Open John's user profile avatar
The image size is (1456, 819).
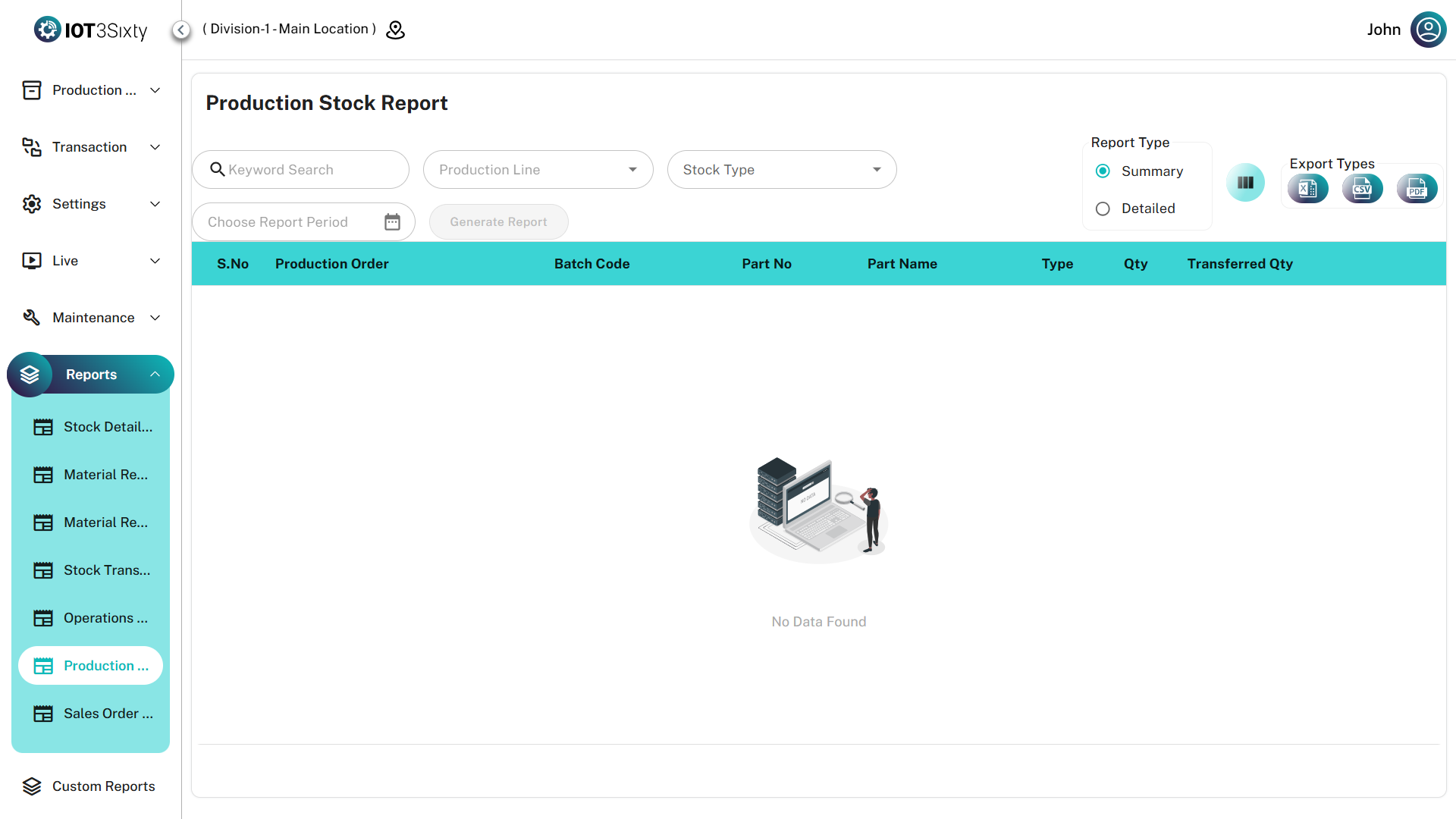[x=1428, y=30]
